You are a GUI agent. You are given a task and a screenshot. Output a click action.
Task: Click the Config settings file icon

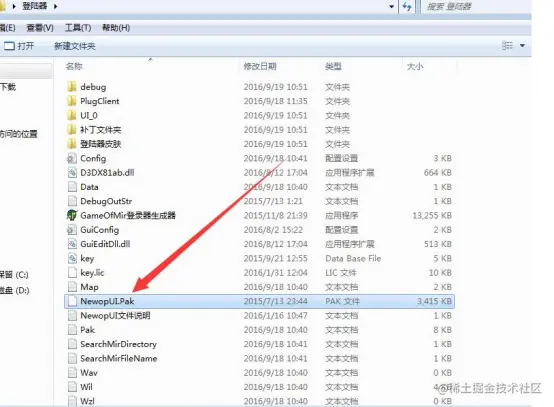point(72,158)
